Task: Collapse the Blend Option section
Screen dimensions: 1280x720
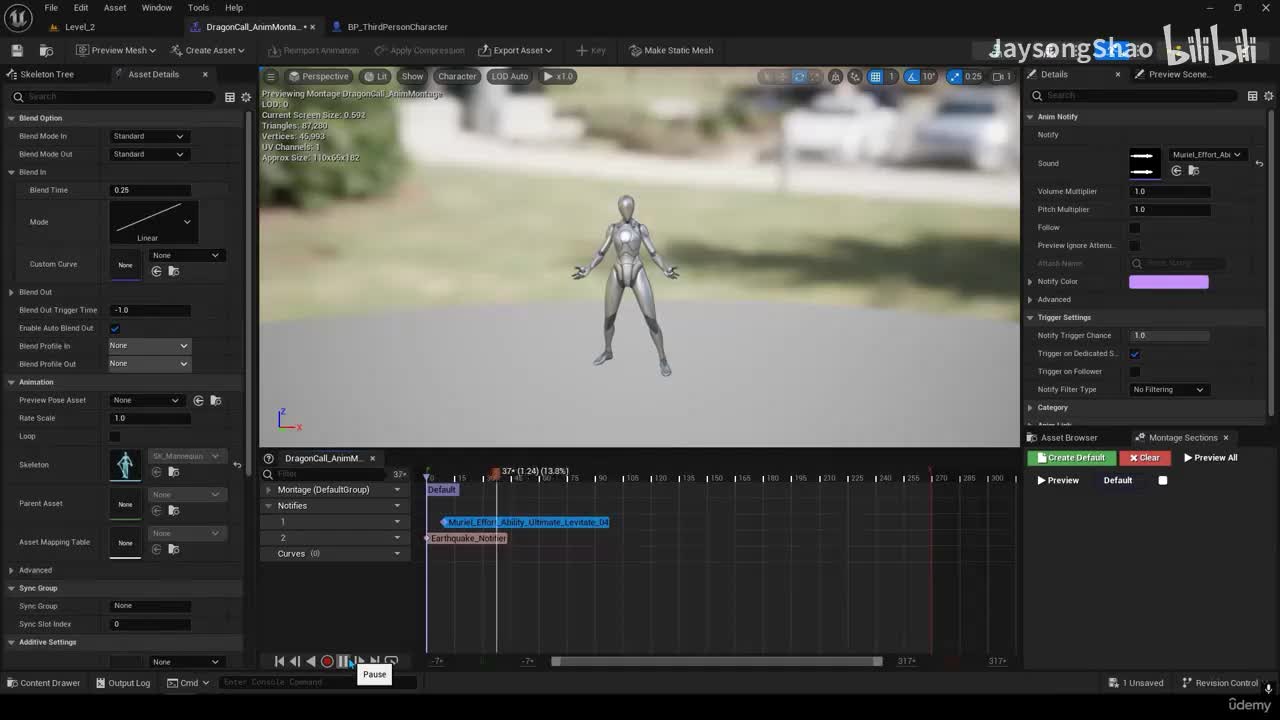Action: tap(11, 118)
